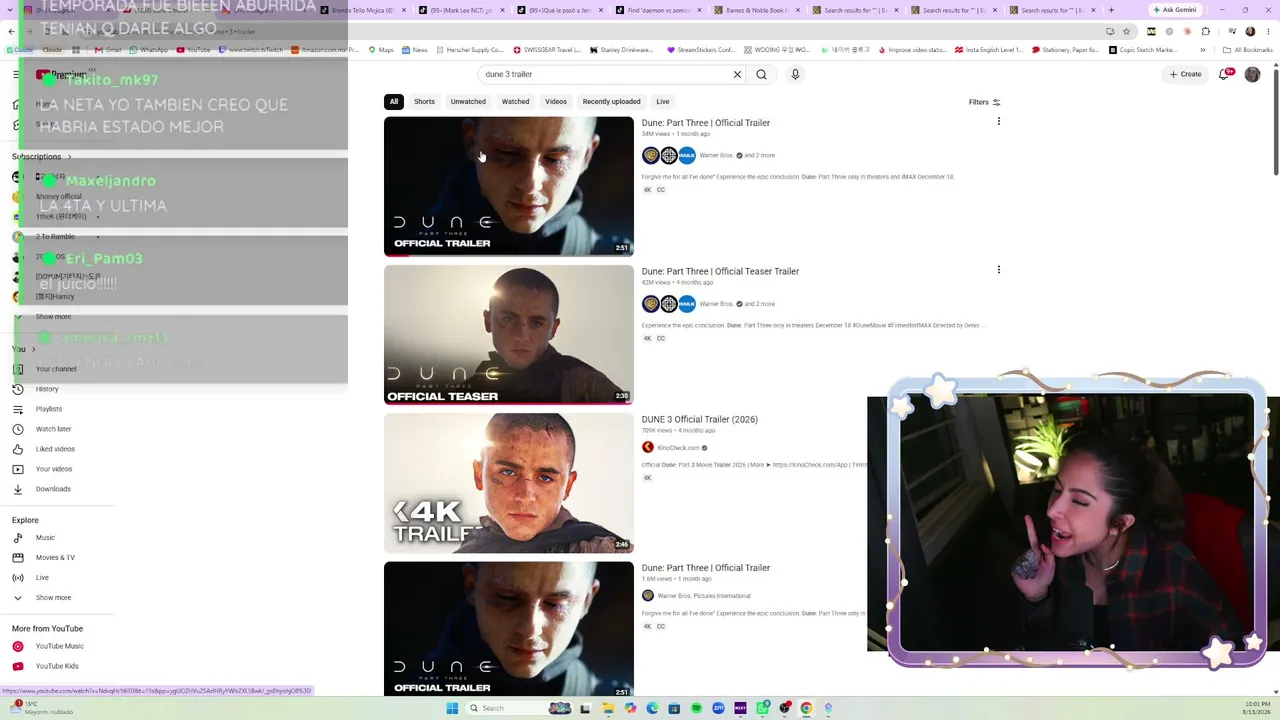Viewport: 1280px width, 720px height.
Task: Select the Live filter chip
Action: 663,102
